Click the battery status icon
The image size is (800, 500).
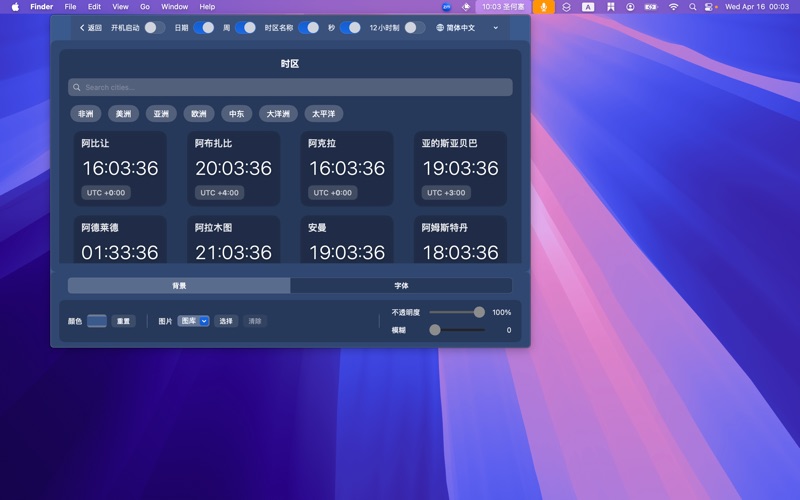pyautogui.click(x=650, y=7)
